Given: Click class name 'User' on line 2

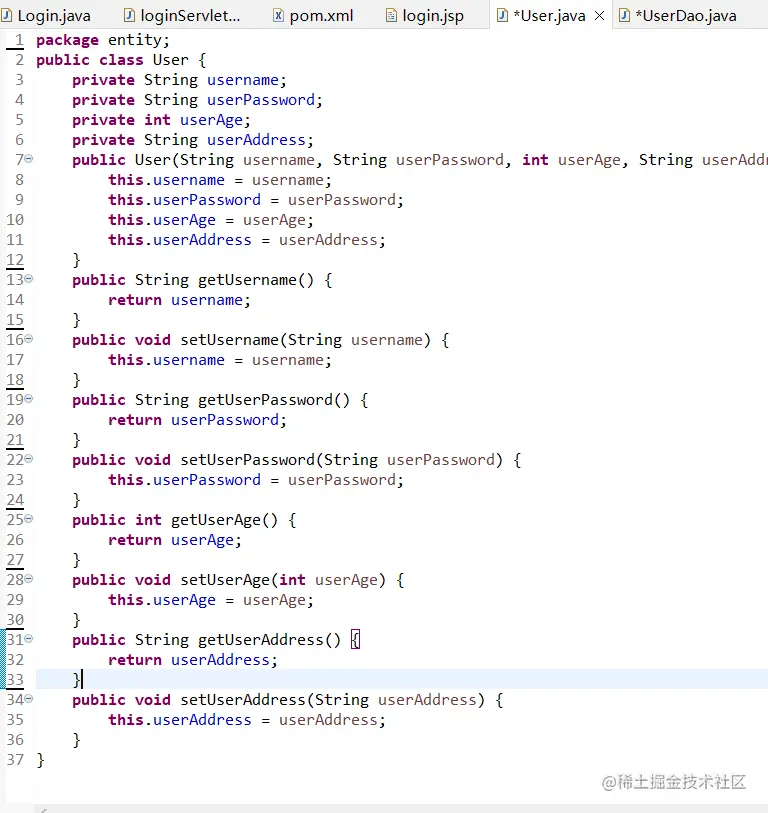Looking at the screenshot, I should (x=171, y=60).
